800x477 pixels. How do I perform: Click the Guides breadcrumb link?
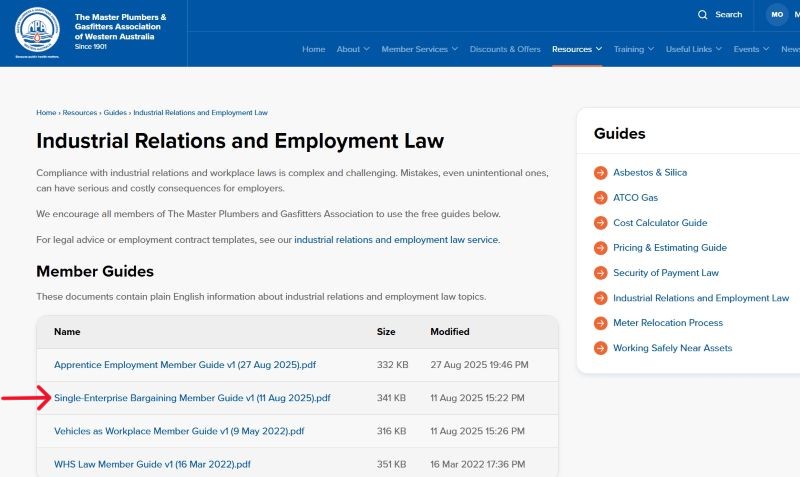tap(115, 113)
